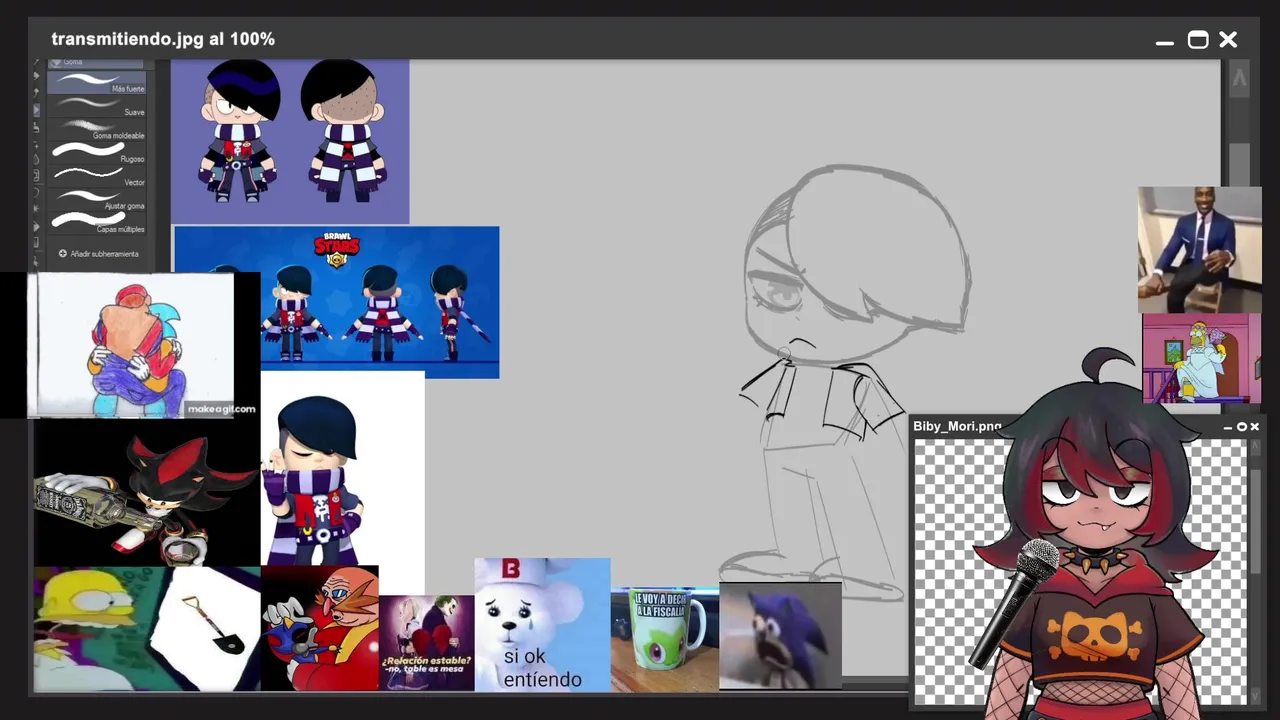
Task: Select the 'Ajustar goma' sub tool
Action: [x=97, y=200]
